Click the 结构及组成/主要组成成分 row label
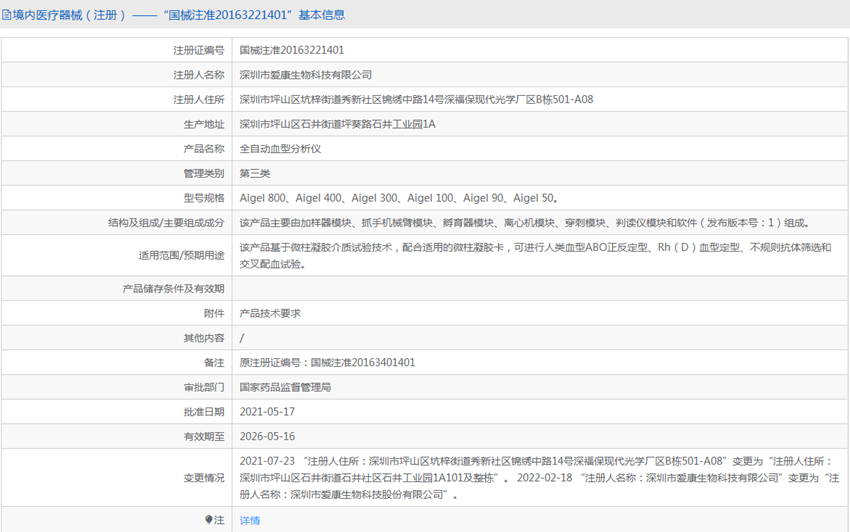The height and width of the screenshot is (532, 850). (x=167, y=223)
